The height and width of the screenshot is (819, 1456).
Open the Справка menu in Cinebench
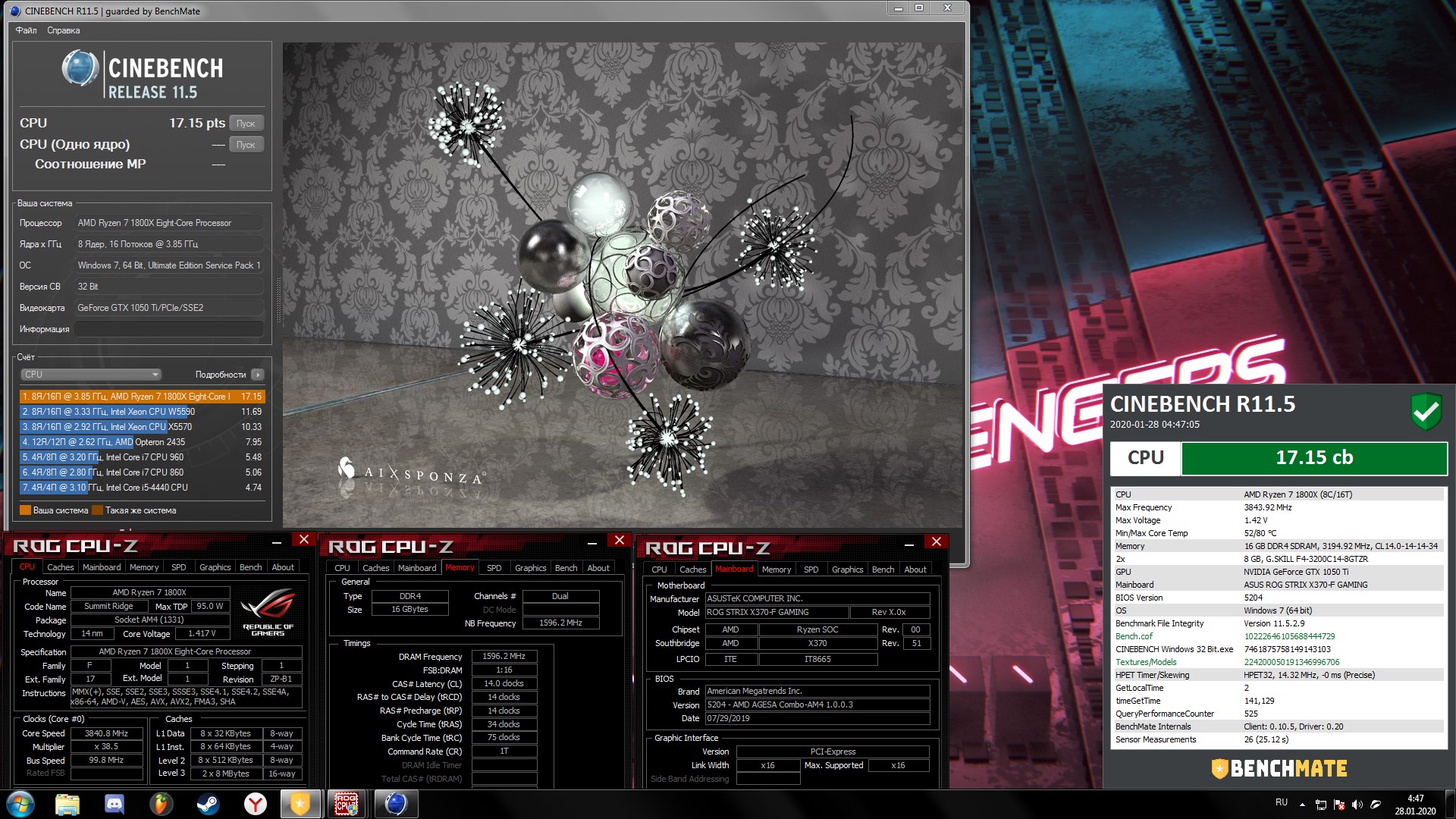coord(64,30)
